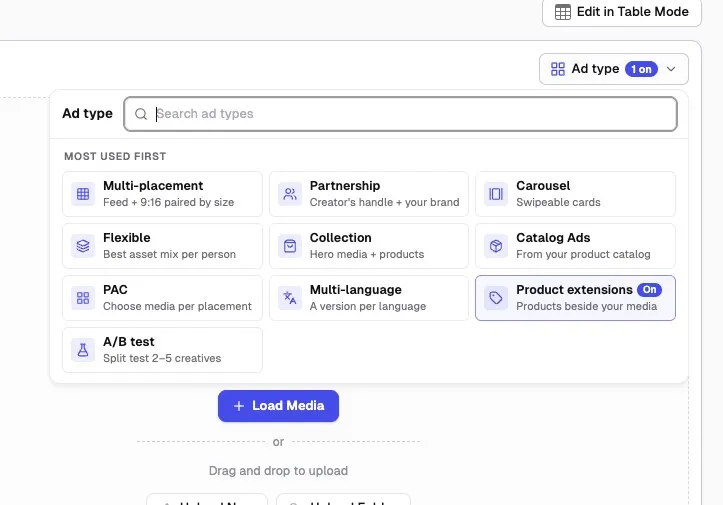Screen dimensions: 723x505
Task: Click 'Best asset mix per person' text
Action: (169, 255)
